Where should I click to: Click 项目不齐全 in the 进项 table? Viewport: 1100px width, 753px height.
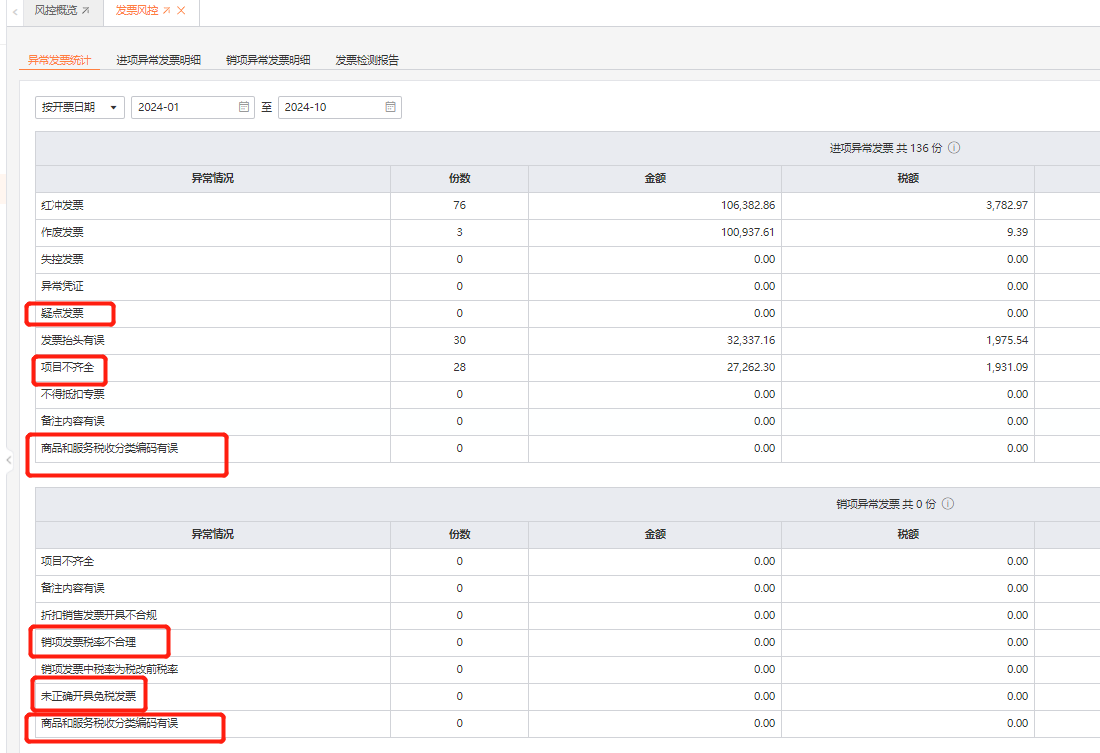coord(67,367)
